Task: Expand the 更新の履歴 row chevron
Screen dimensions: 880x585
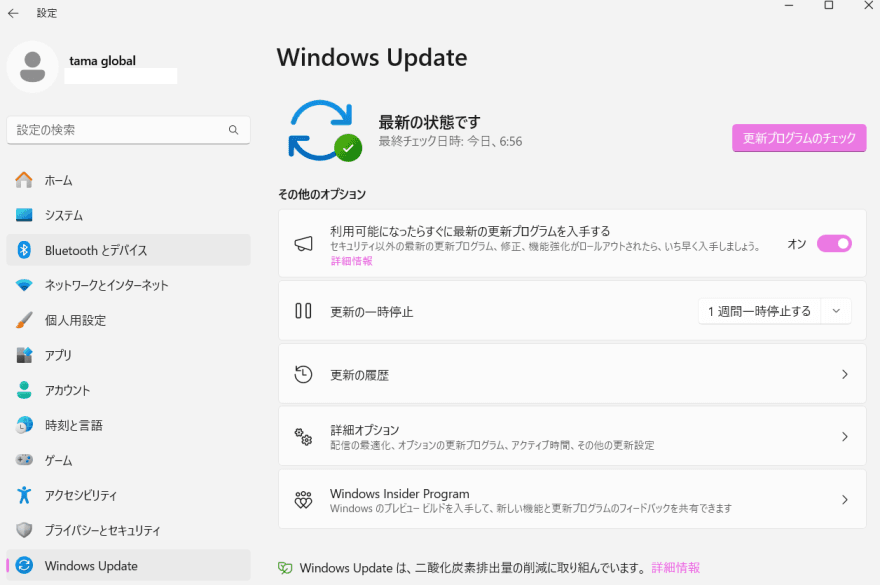Action: point(845,375)
